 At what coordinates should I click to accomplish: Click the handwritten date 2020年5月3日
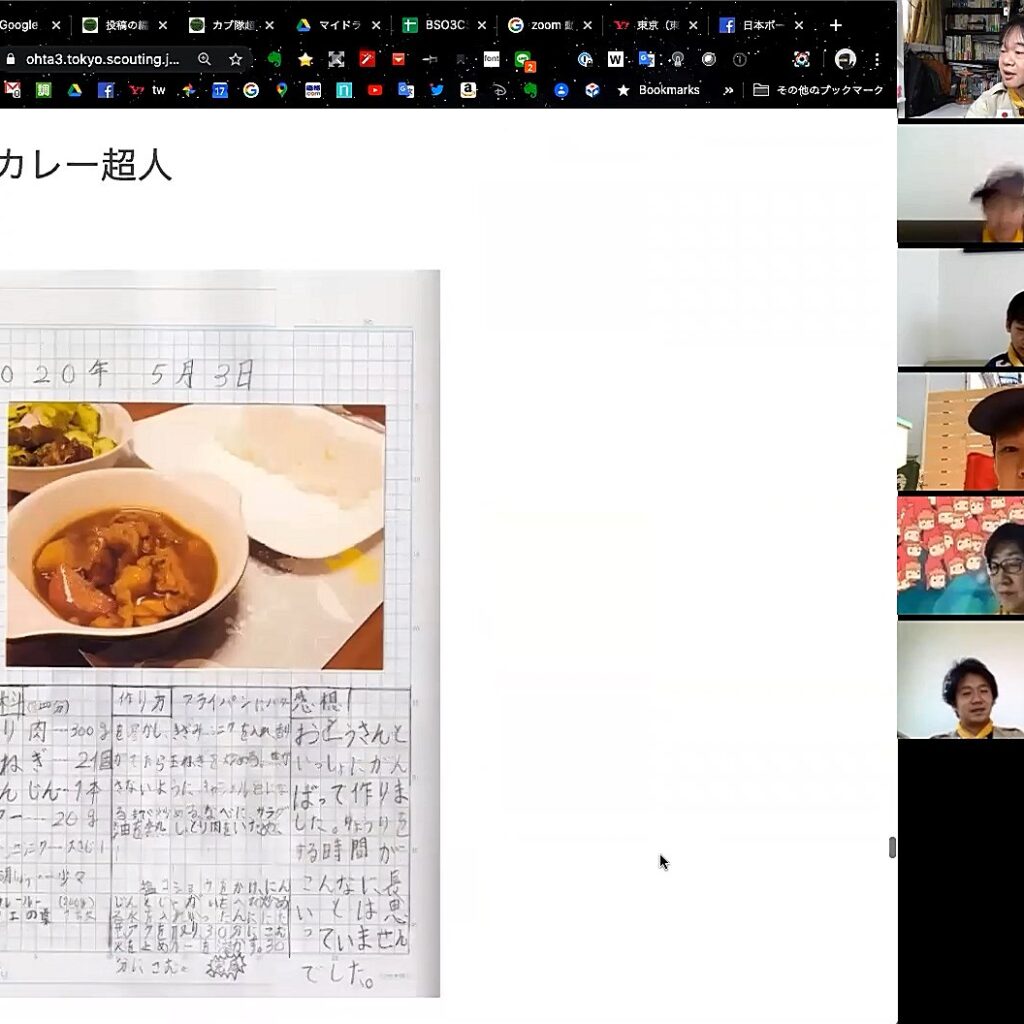[127, 374]
